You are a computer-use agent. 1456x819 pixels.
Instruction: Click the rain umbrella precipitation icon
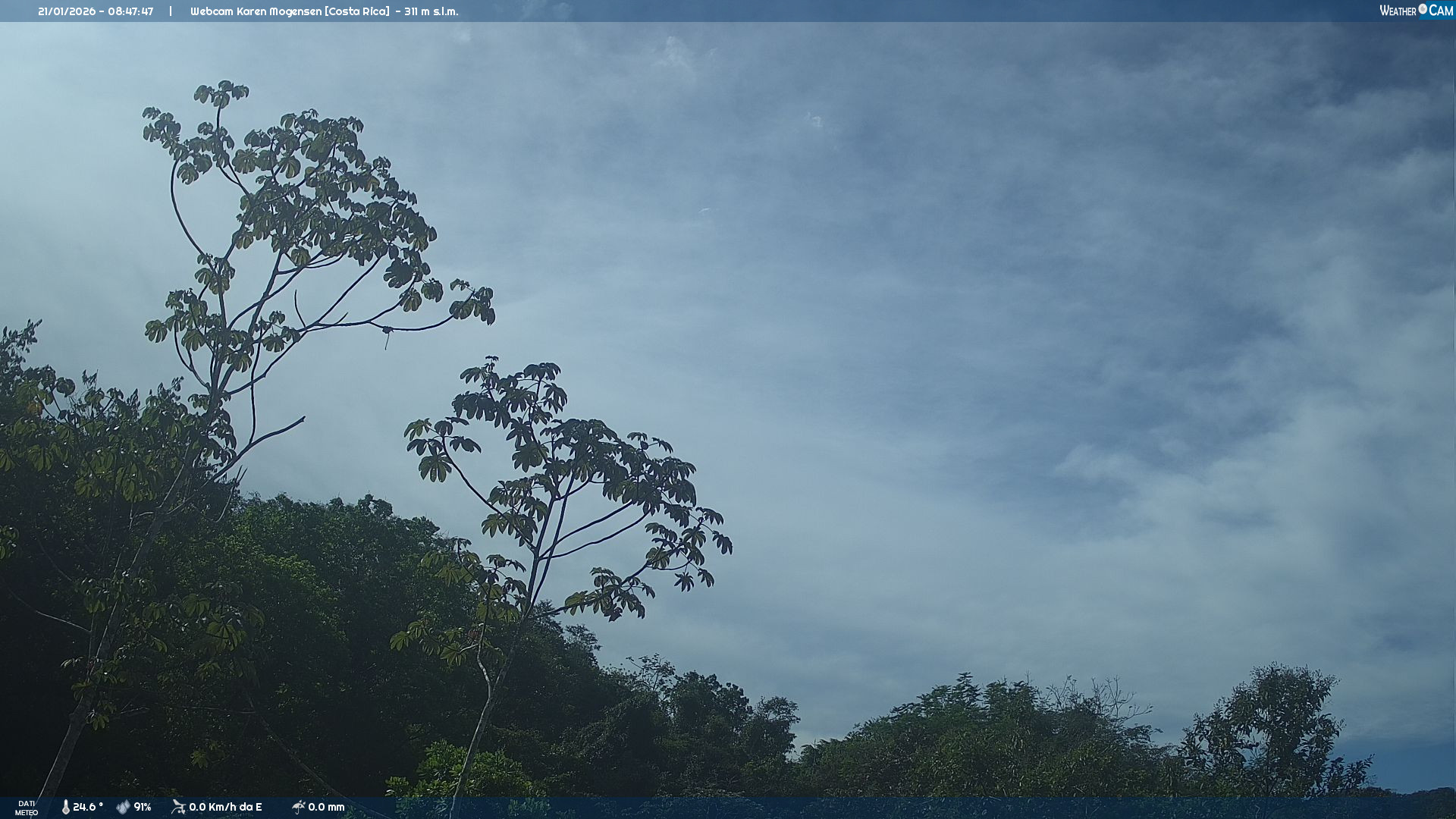(298, 807)
